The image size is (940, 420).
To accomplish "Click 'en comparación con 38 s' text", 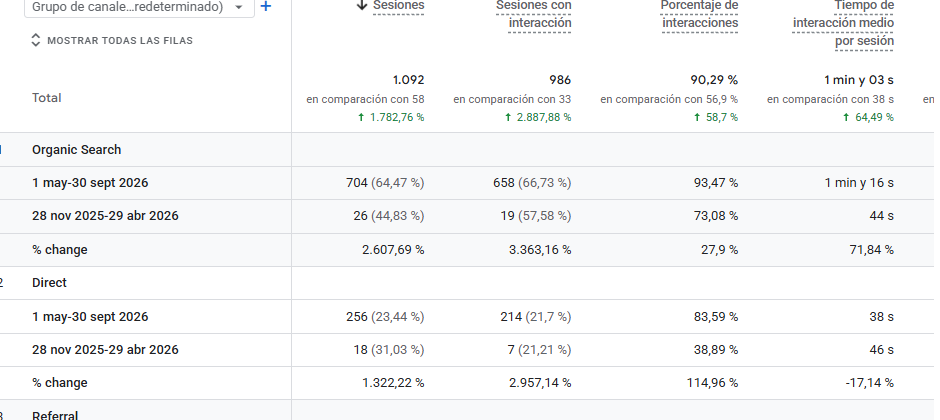I will (830, 99).
